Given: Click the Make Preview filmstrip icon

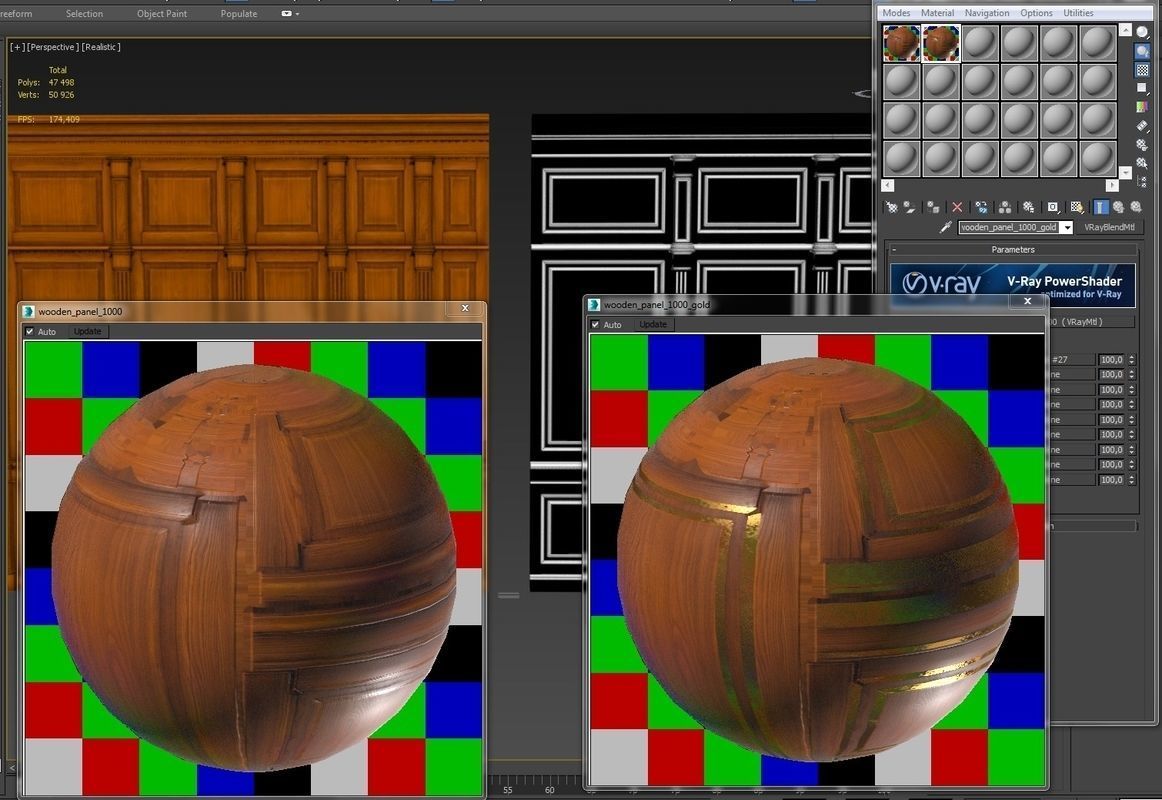Looking at the screenshot, I should (1142, 125).
